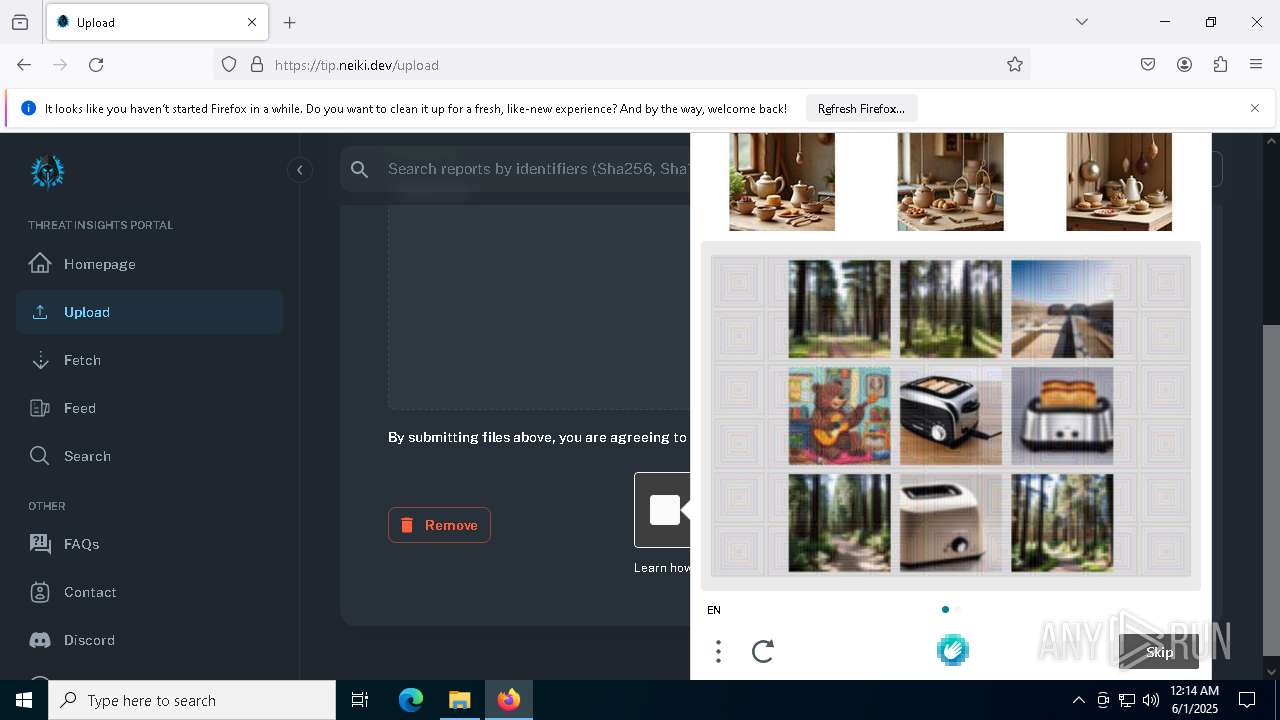Show hidden system tray icons
The image size is (1280, 720).
(x=1078, y=700)
